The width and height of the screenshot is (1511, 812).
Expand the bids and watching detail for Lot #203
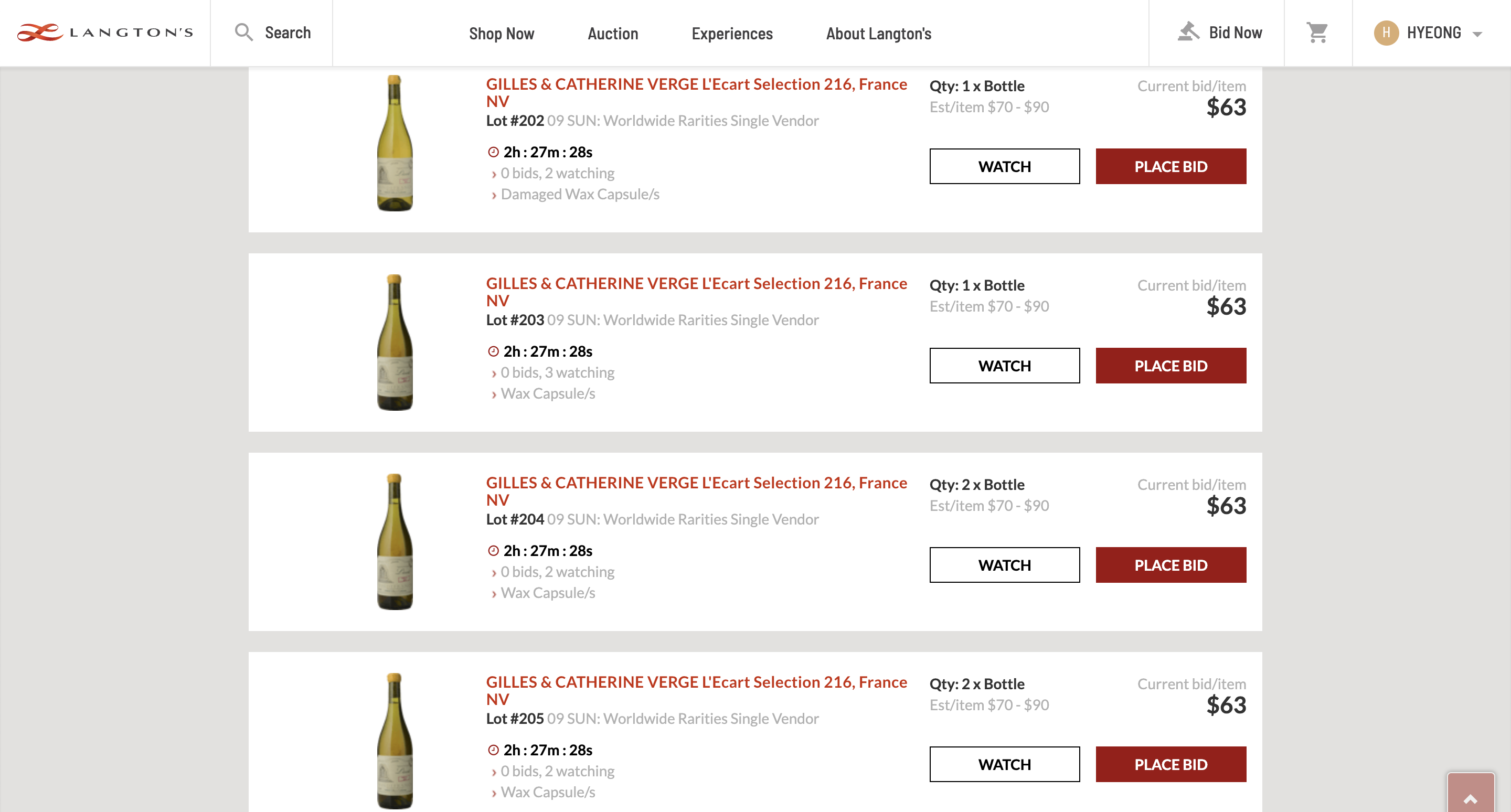557,373
